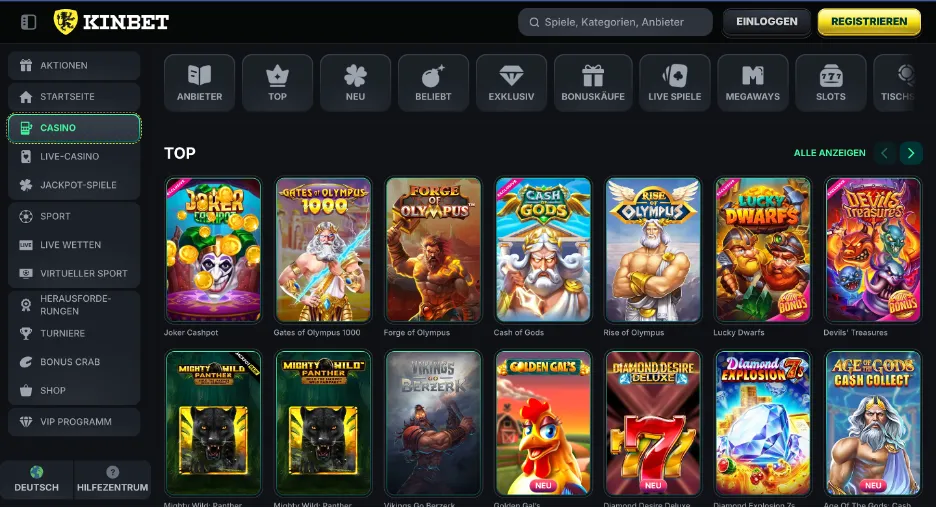
Task: Open the Lucky Dwarfs thumbnail
Action: point(763,250)
